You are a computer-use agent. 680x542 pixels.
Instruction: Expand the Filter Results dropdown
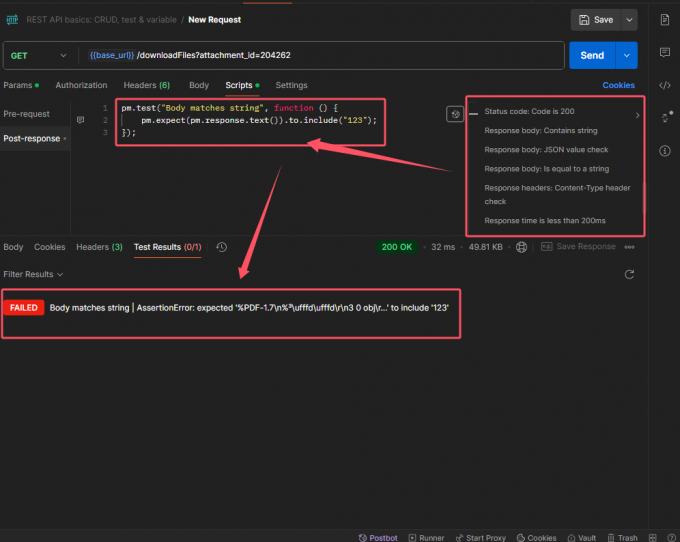33,274
